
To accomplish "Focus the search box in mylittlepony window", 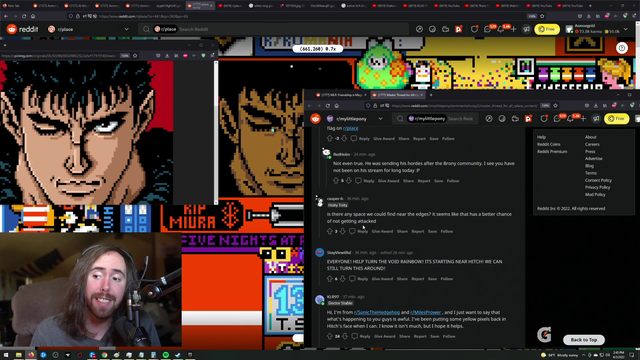I will pos(435,119).
